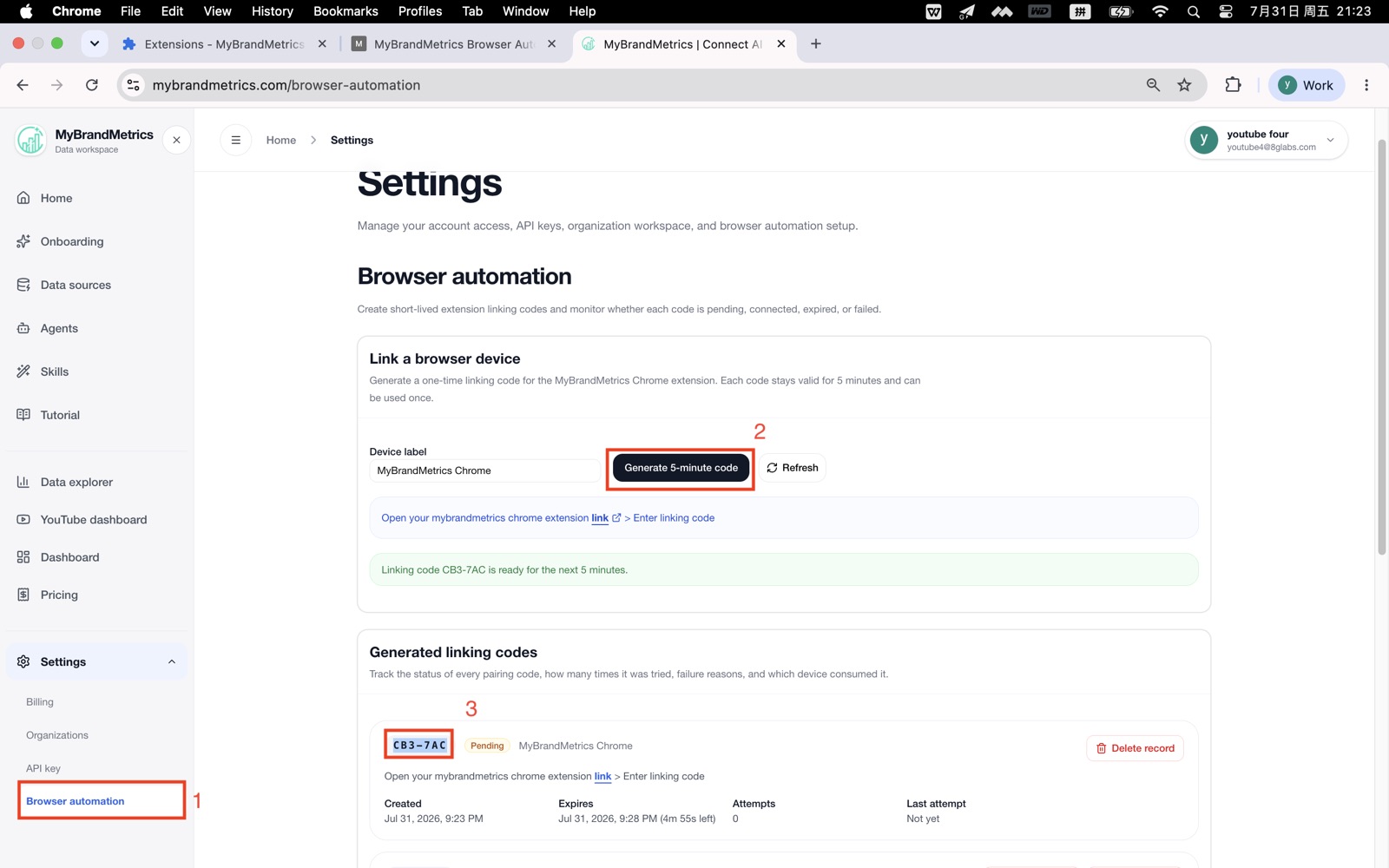The image size is (1389, 868).
Task: Open extension link under CB3-7AC code
Action: pos(602,776)
